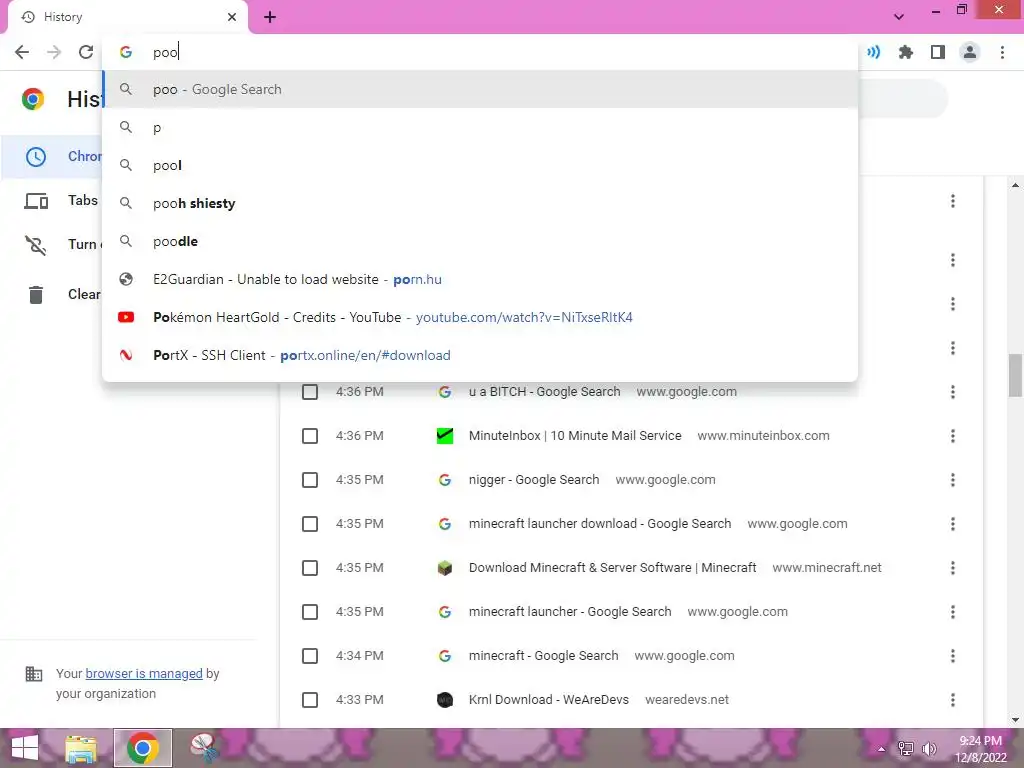
Task: Select the Chrome history clock icon
Action: [36, 157]
